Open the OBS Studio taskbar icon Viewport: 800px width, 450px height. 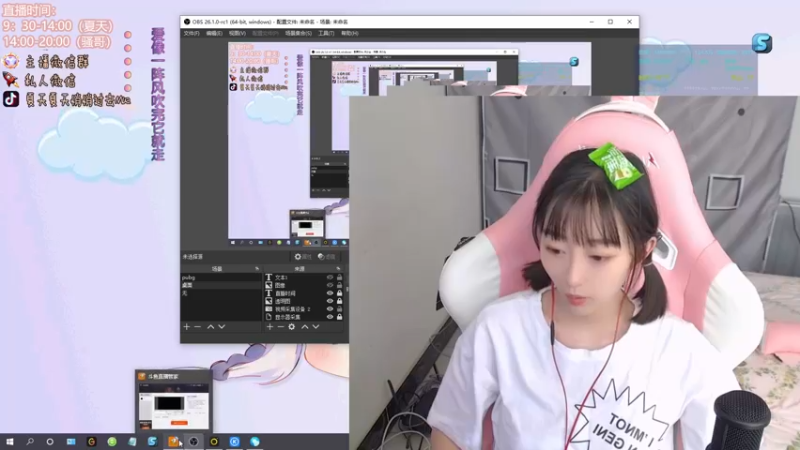tap(193, 442)
